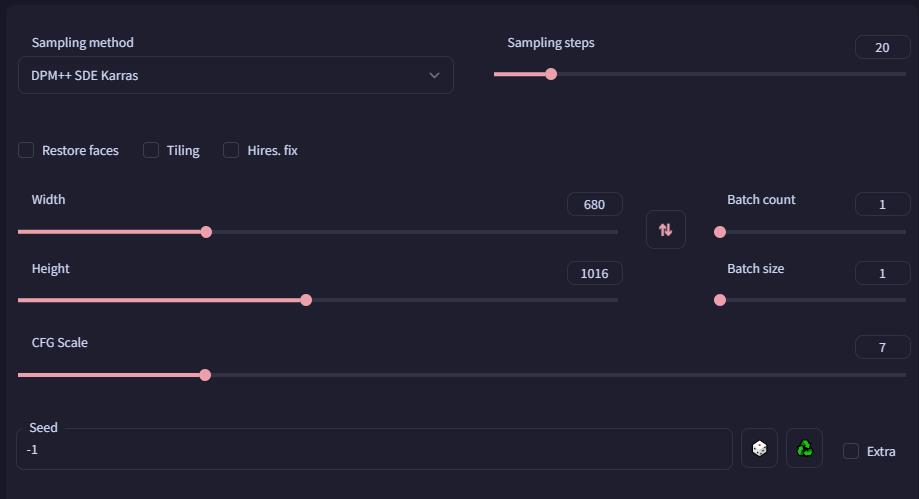
Task: Click the Height slider handle
Action: click(306, 300)
